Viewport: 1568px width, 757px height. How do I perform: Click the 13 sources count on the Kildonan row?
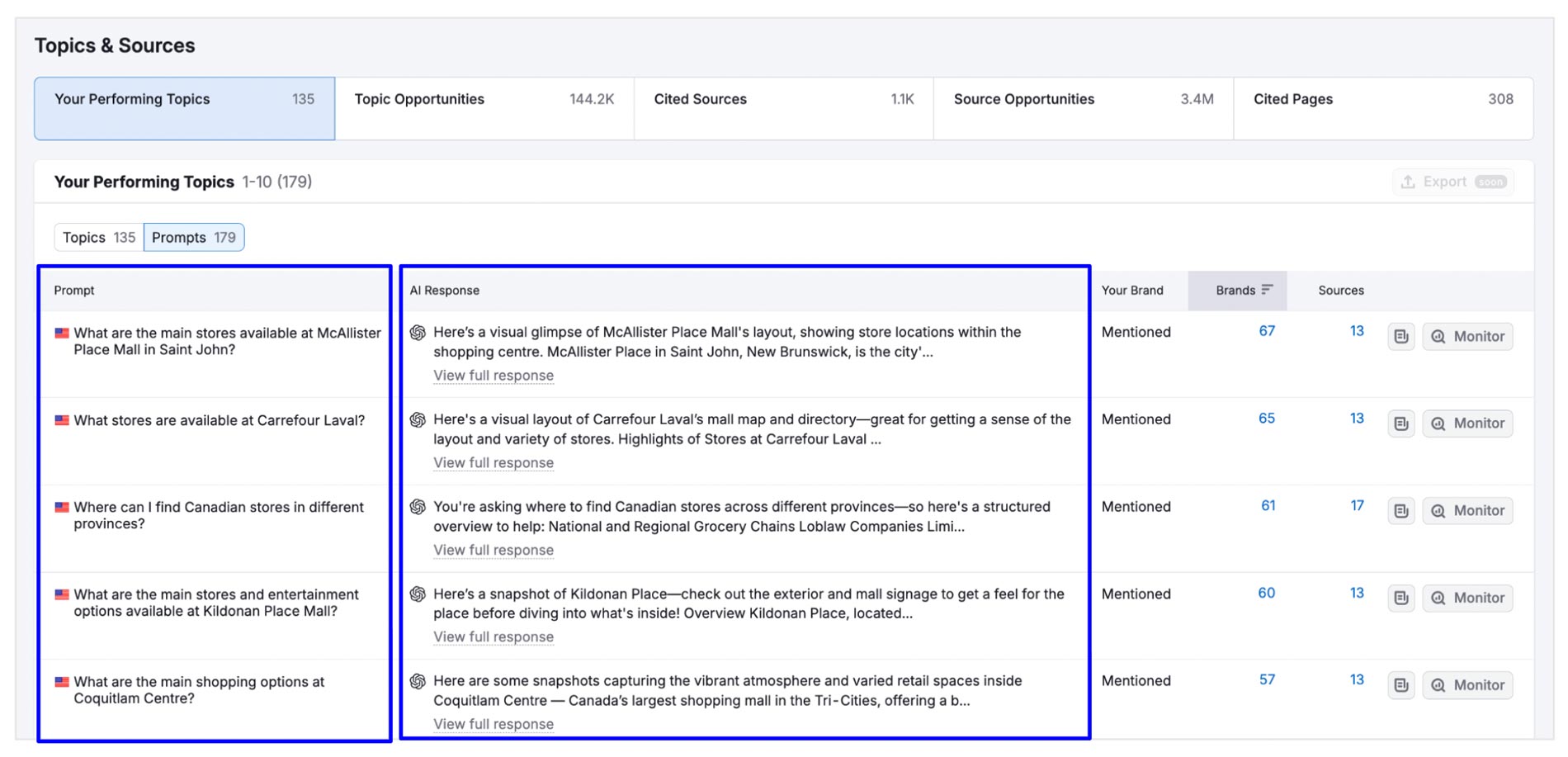(1357, 592)
